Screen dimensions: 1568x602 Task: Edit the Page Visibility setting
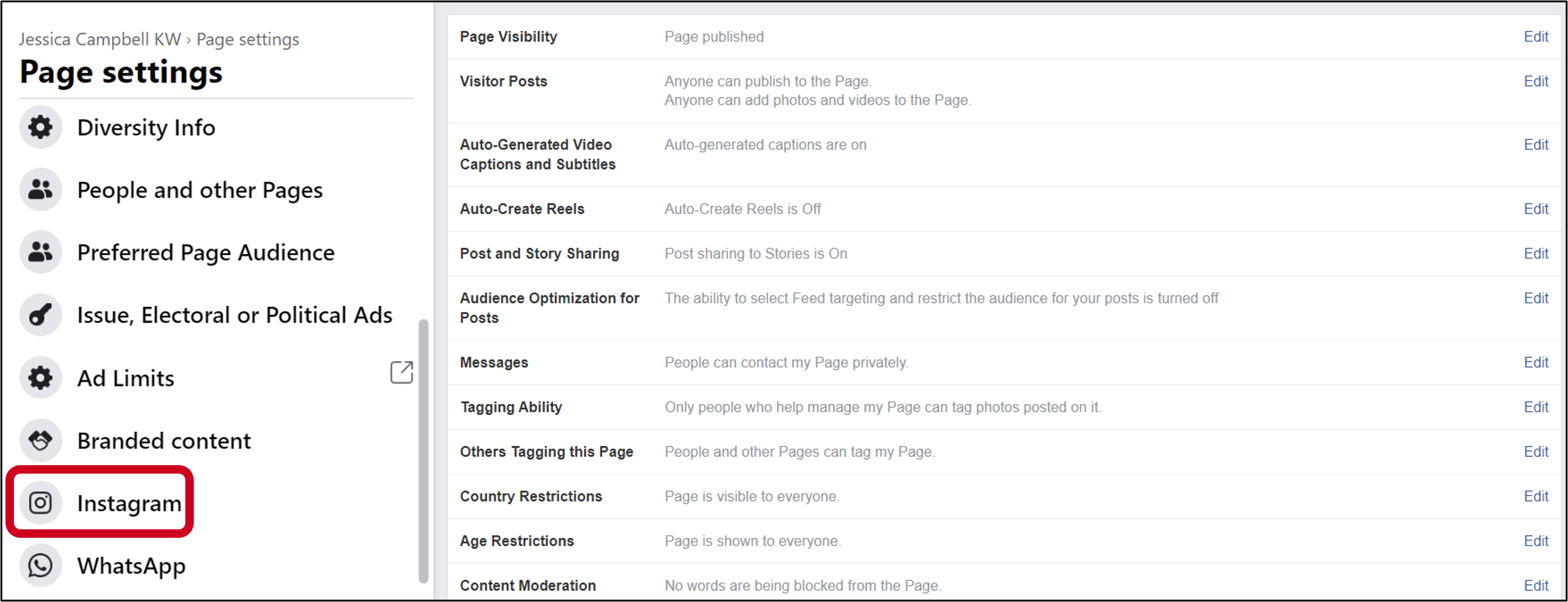(1536, 36)
